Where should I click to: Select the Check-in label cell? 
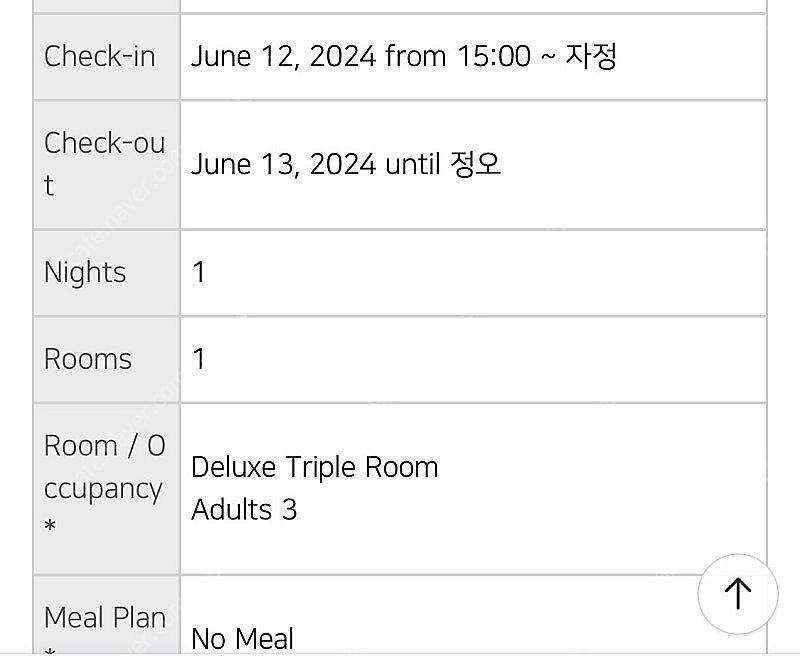click(x=107, y=57)
